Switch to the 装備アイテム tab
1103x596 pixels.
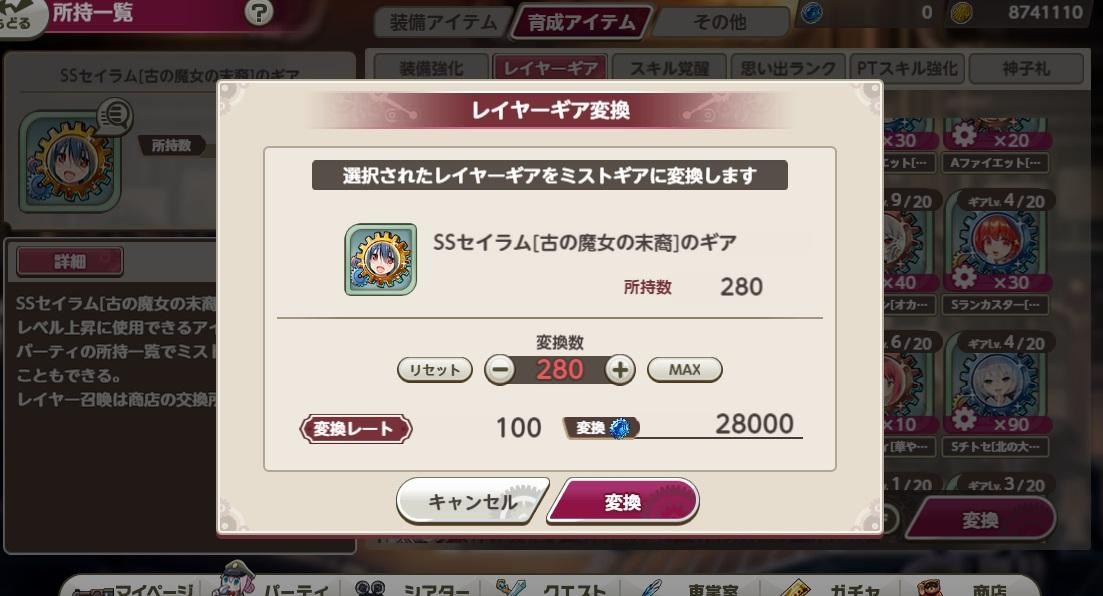pyautogui.click(x=443, y=23)
